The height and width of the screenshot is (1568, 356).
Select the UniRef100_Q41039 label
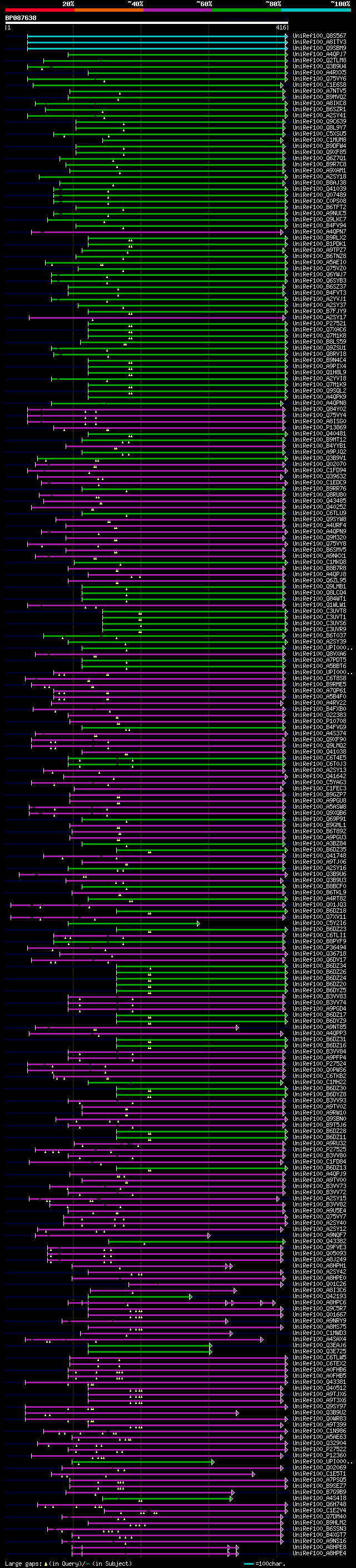tap(319, 189)
